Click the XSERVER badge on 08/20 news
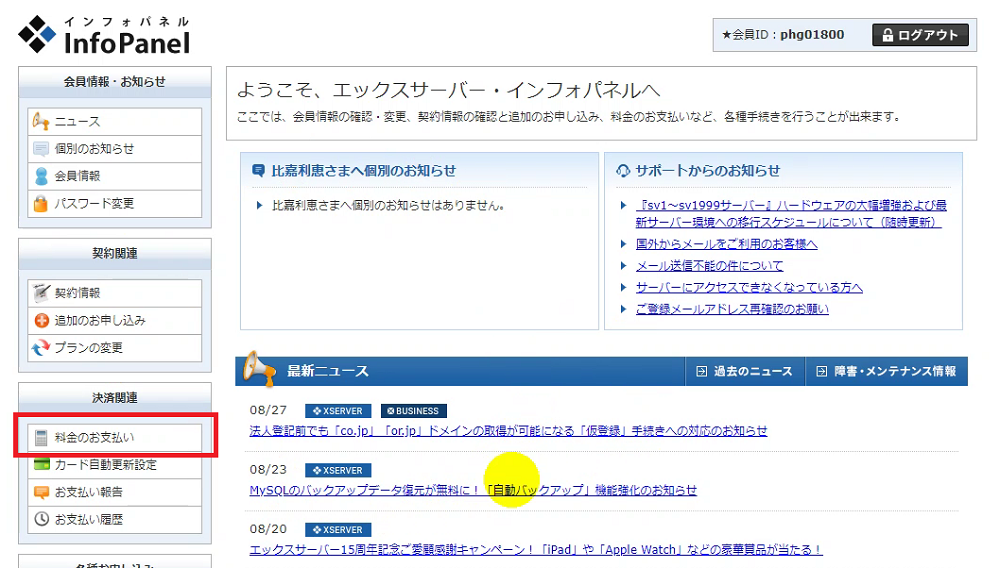The height and width of the screenshot is (568, 1000). tap(338, 530)
